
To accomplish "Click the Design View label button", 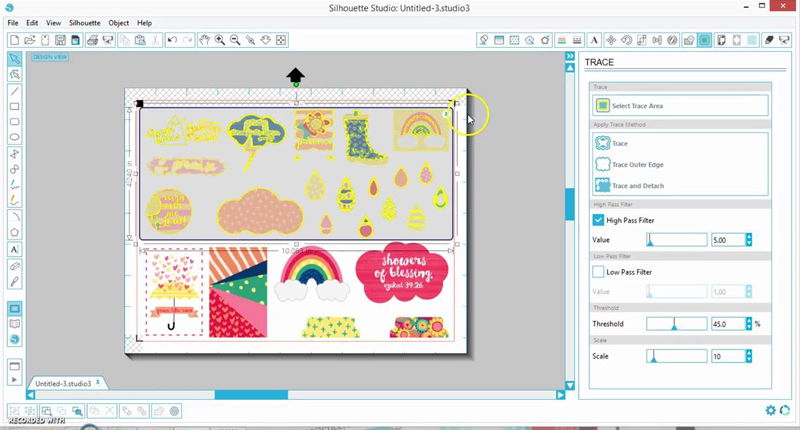I will 49,57.
